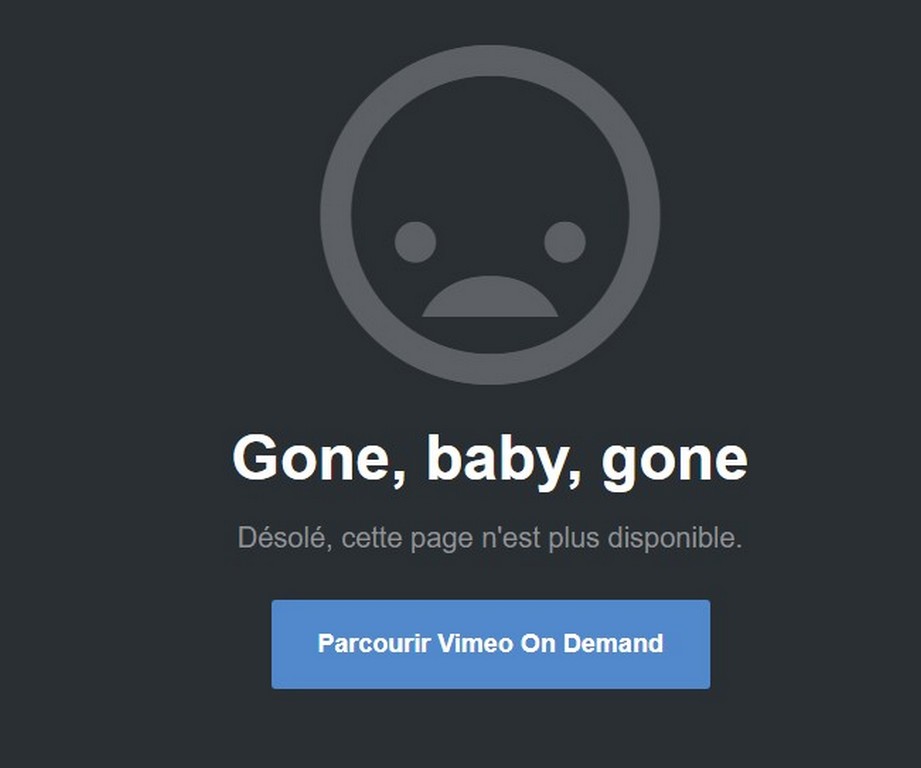Image resolution: width=921 pixels, height=768 pixels.
Task: Click the left eye of the sad face
Action: (415, 242)
